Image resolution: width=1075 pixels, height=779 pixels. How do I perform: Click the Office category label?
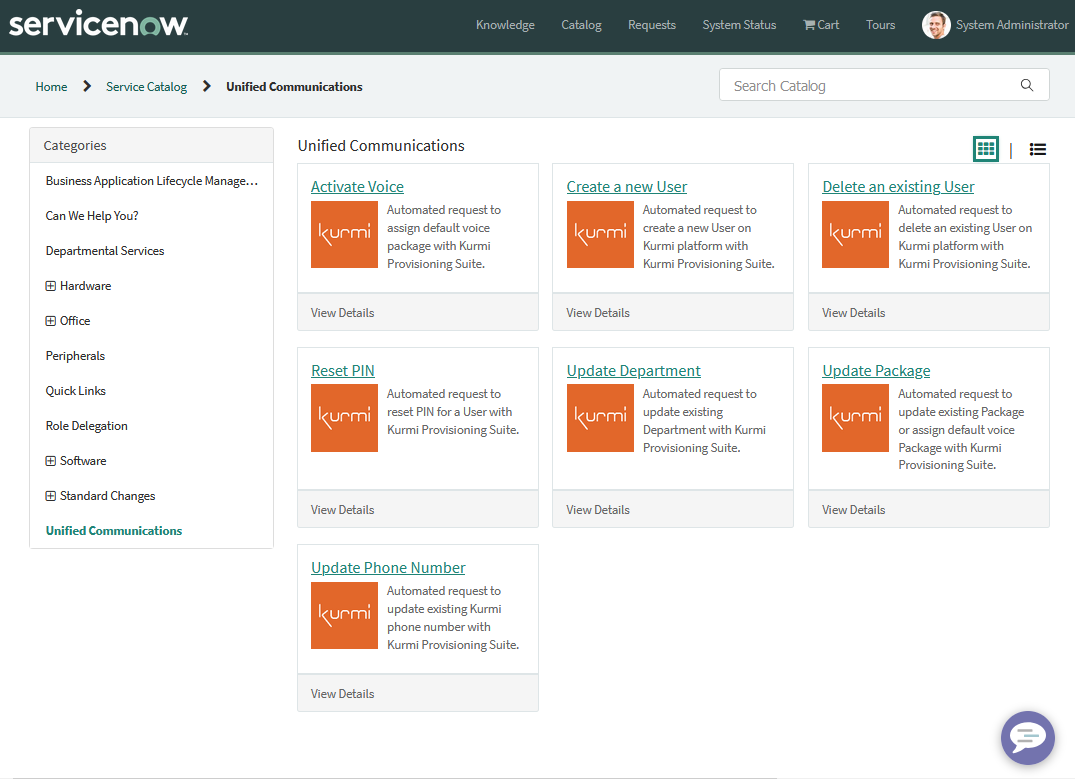75,321
